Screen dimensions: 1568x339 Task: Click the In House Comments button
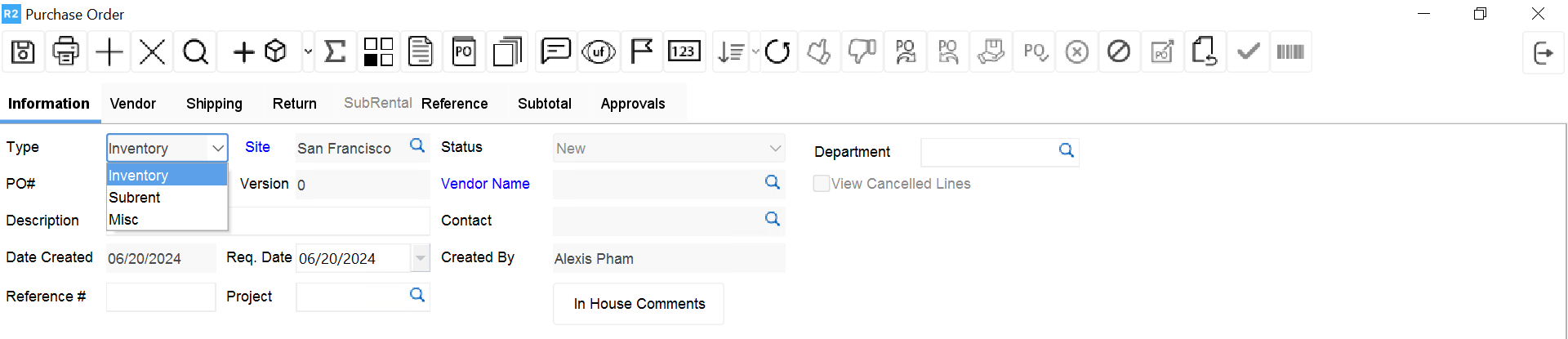[x=639, y=304]
